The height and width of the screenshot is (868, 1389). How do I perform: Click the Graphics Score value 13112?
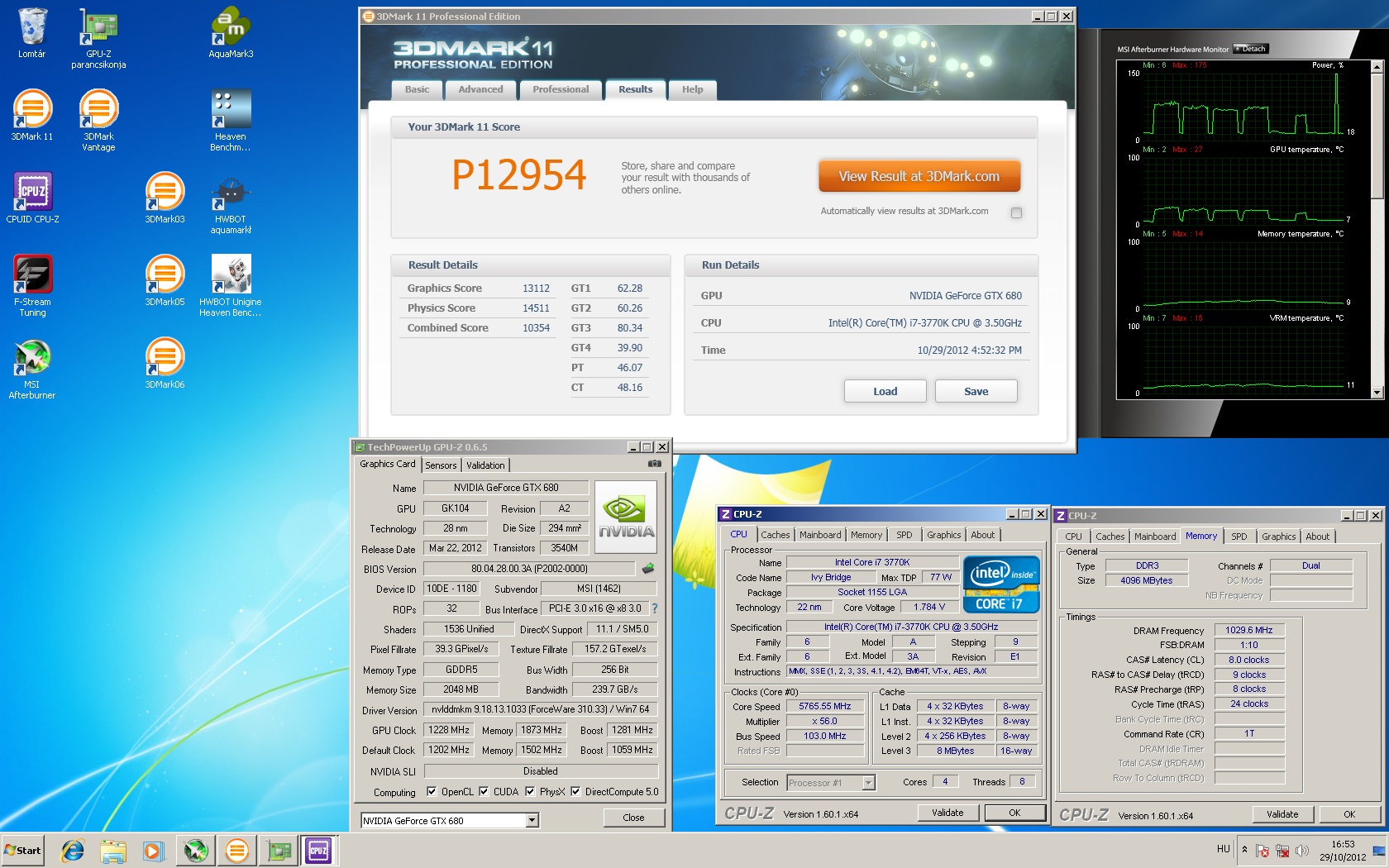[x=536, y=289]
